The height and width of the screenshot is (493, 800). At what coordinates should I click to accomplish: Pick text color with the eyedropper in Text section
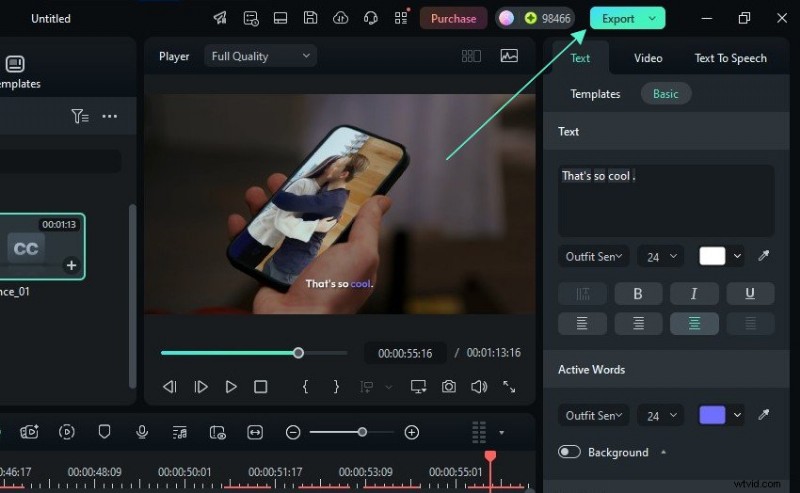click(x=763, y=256)
